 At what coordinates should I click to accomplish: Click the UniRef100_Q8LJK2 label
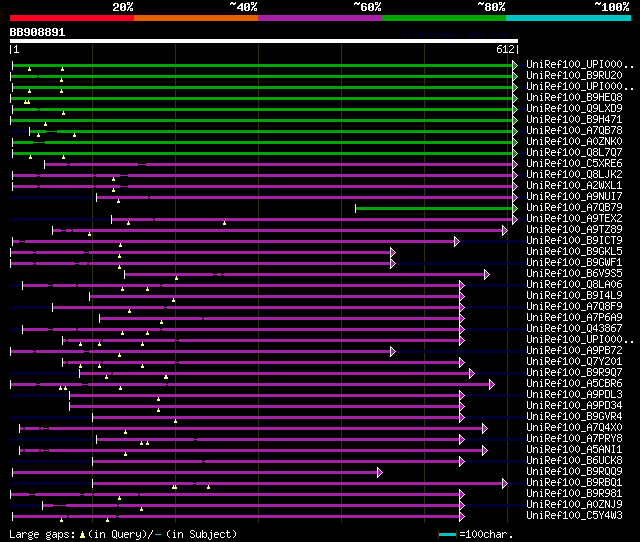[574, 175]
